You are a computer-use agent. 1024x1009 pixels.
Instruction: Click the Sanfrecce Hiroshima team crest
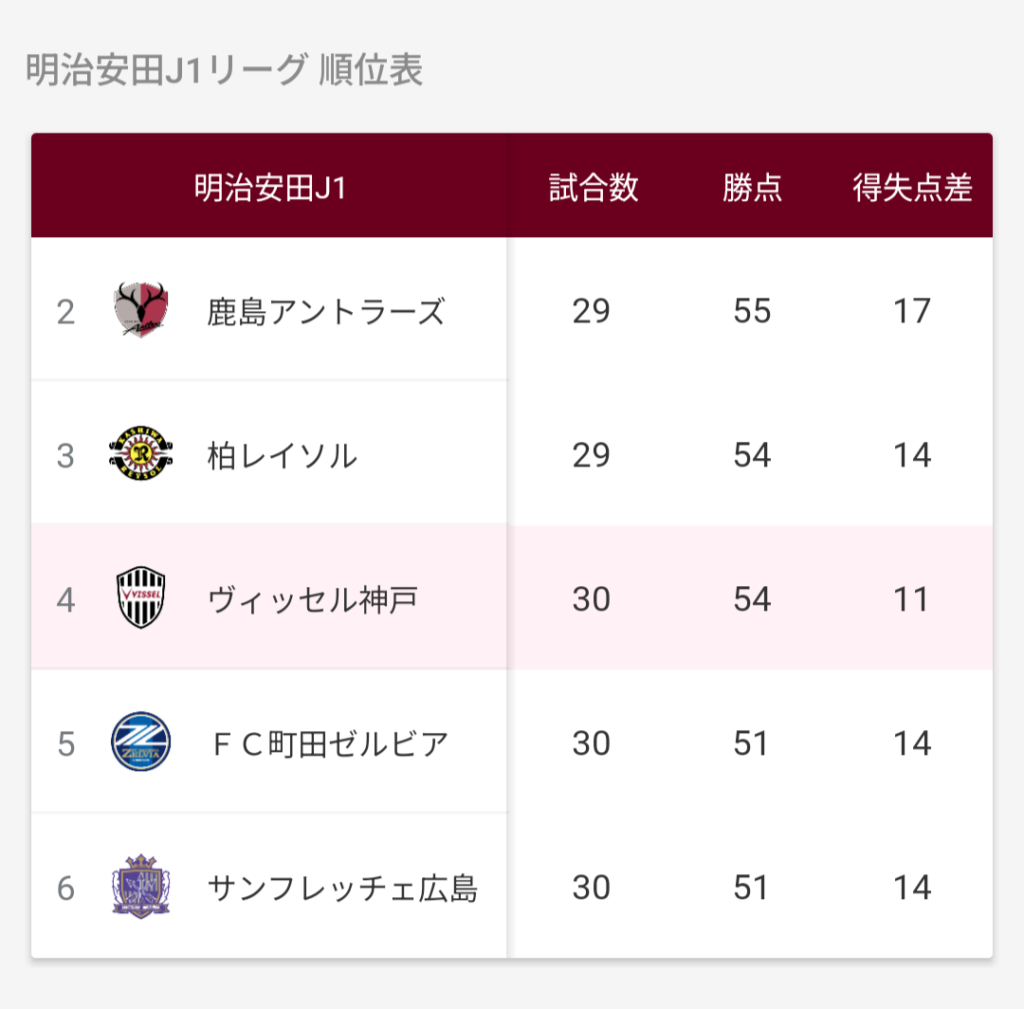141,886
